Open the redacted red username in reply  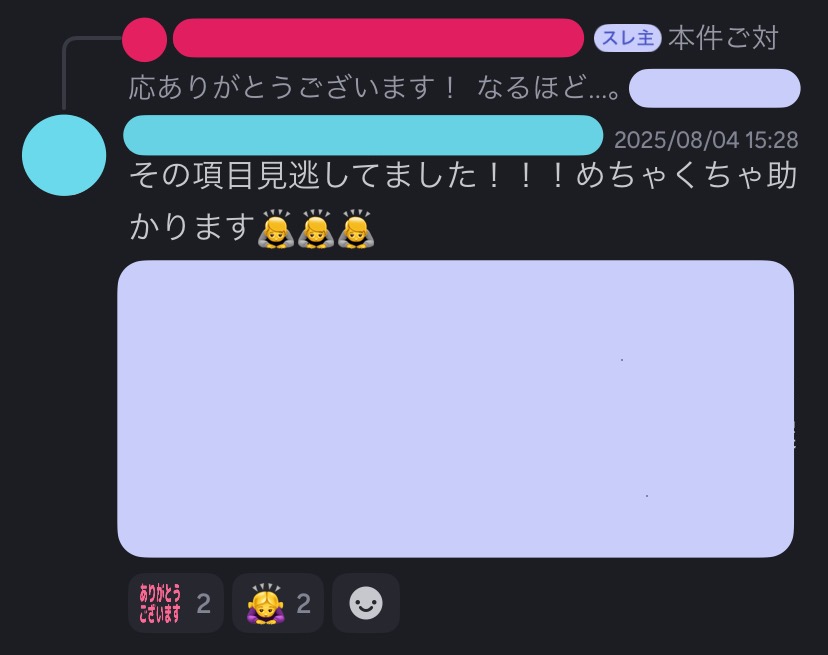point(378,38)
